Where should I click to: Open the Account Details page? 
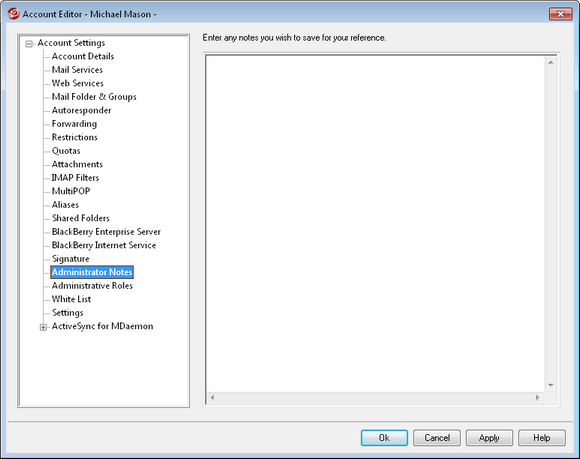click(83, 56)
